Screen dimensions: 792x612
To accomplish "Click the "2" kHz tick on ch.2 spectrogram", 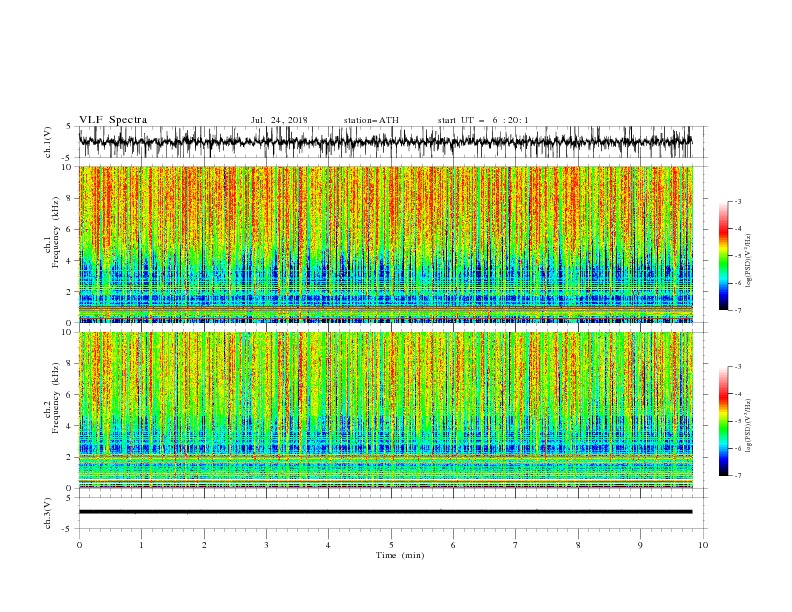I will tap(69, 457).
